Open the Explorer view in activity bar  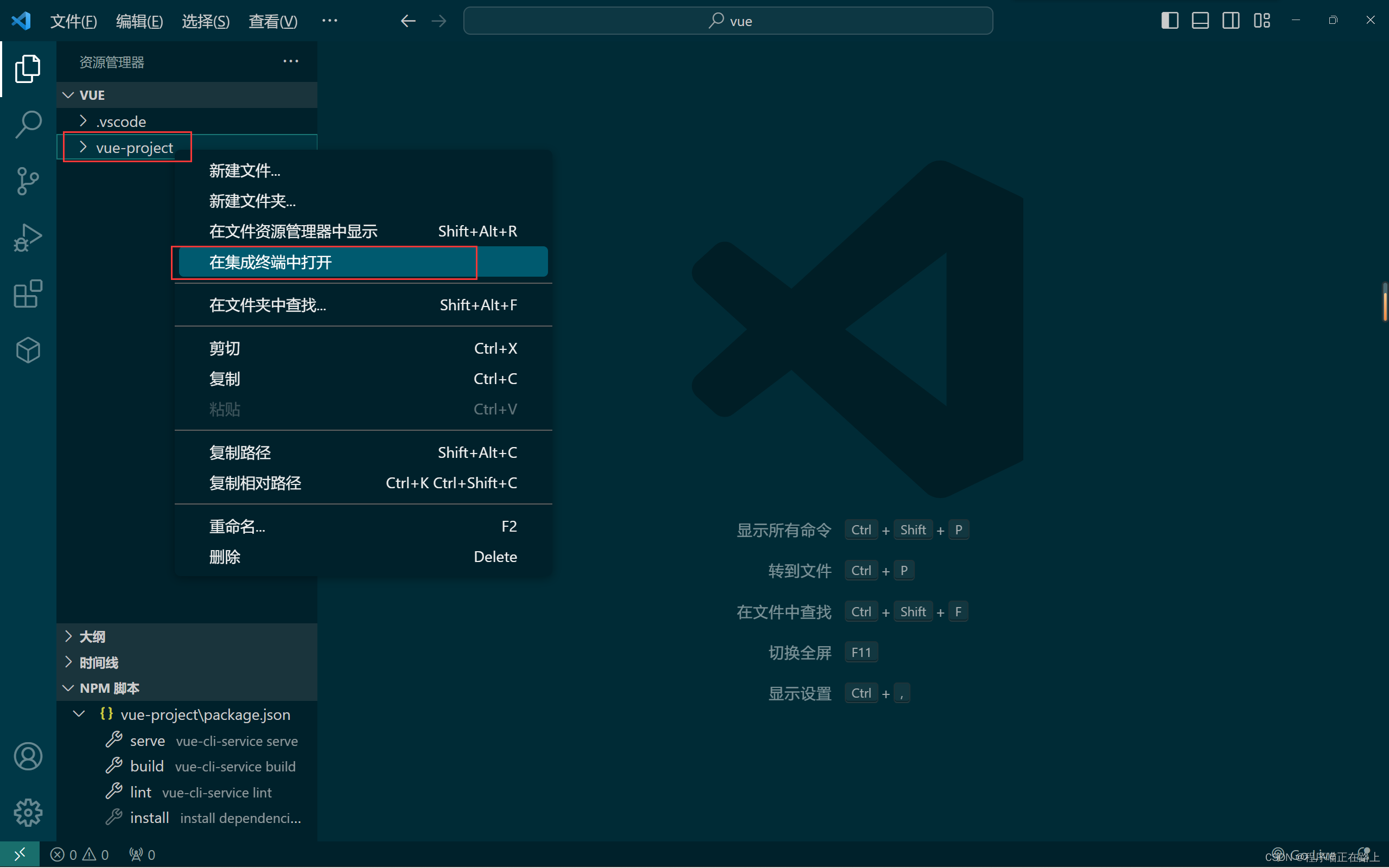(28, 69)
